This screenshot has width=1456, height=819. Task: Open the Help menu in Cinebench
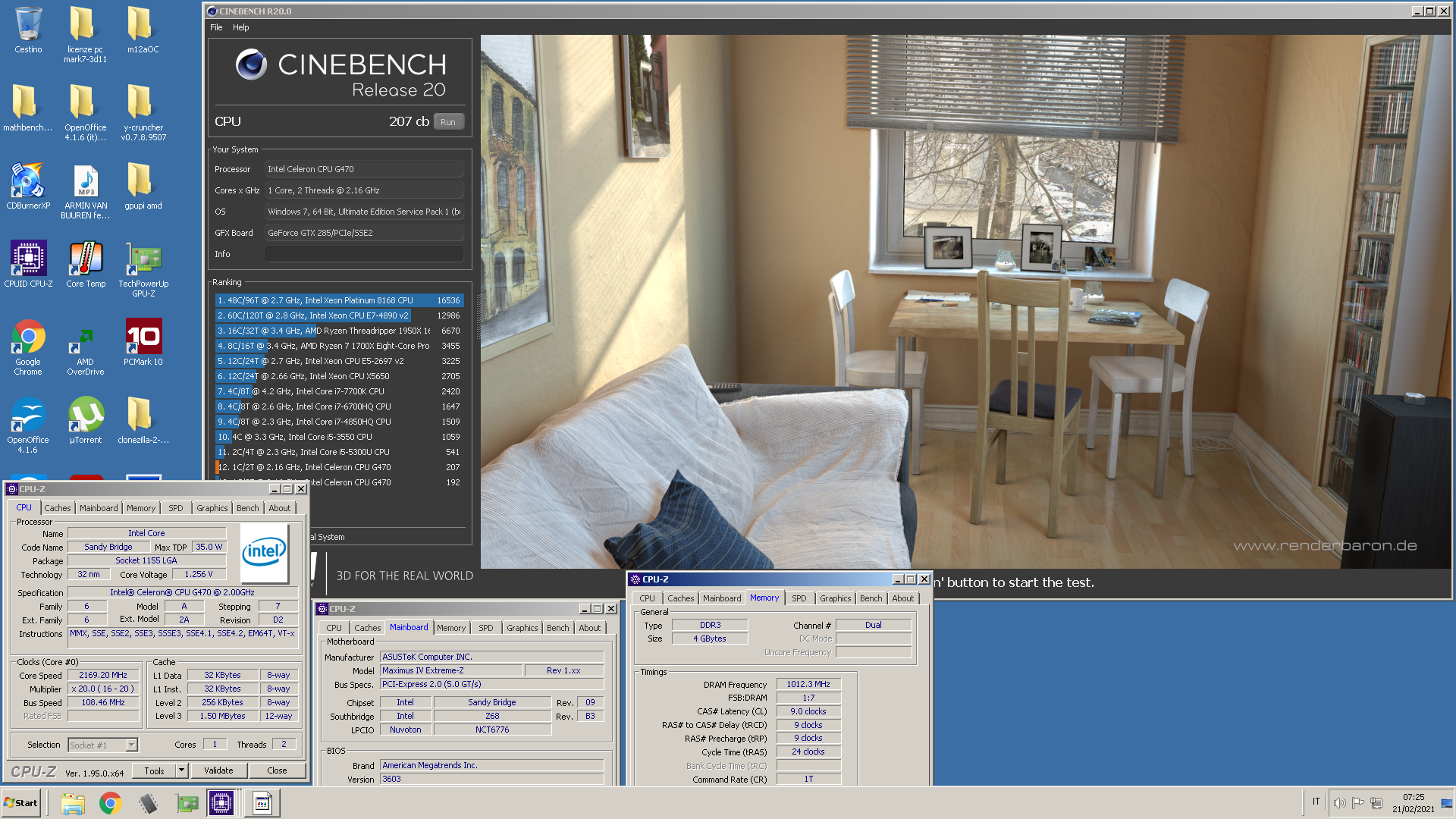(240, 27)
